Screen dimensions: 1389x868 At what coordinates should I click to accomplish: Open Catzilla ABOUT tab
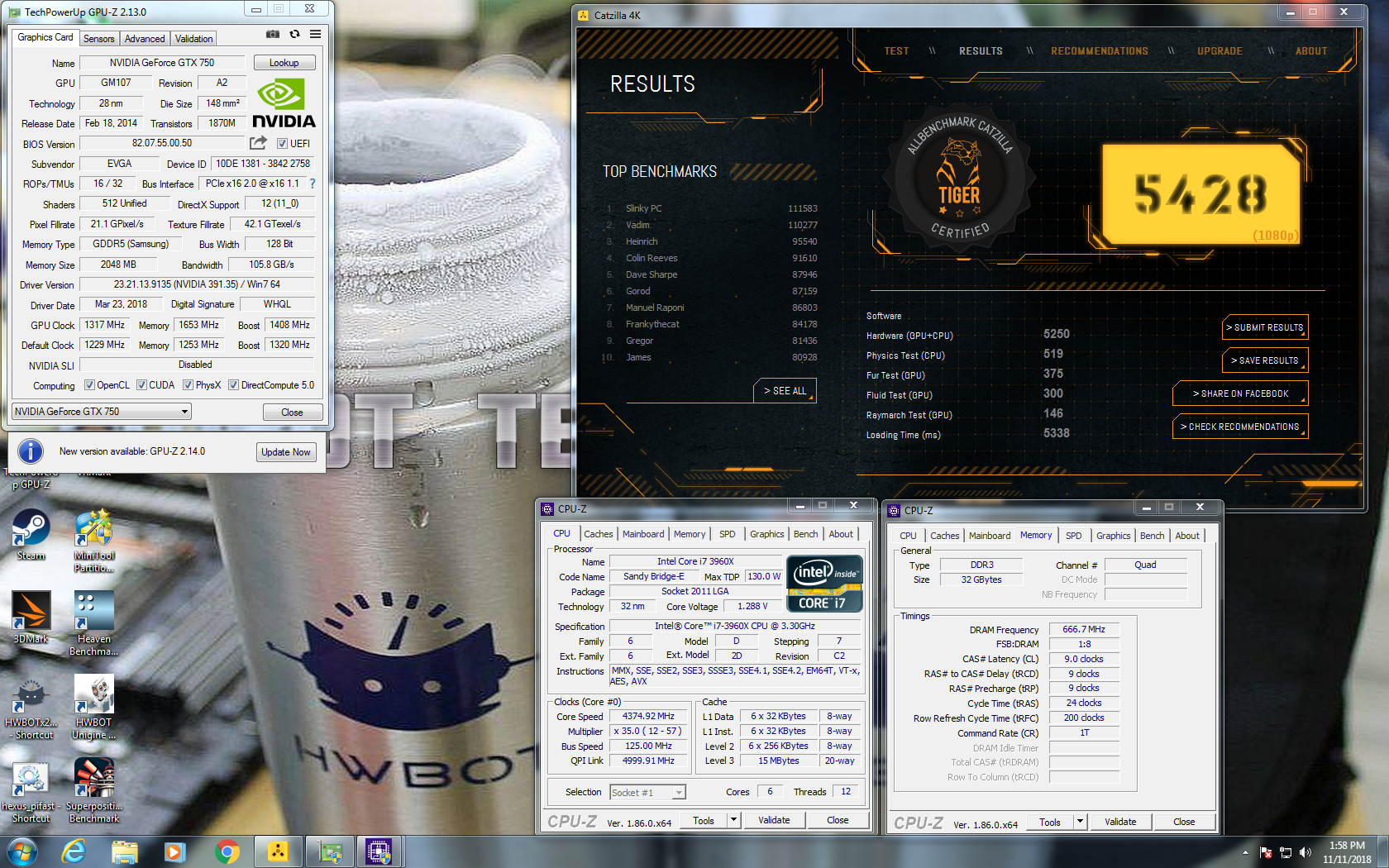(x=1311, y=51)
